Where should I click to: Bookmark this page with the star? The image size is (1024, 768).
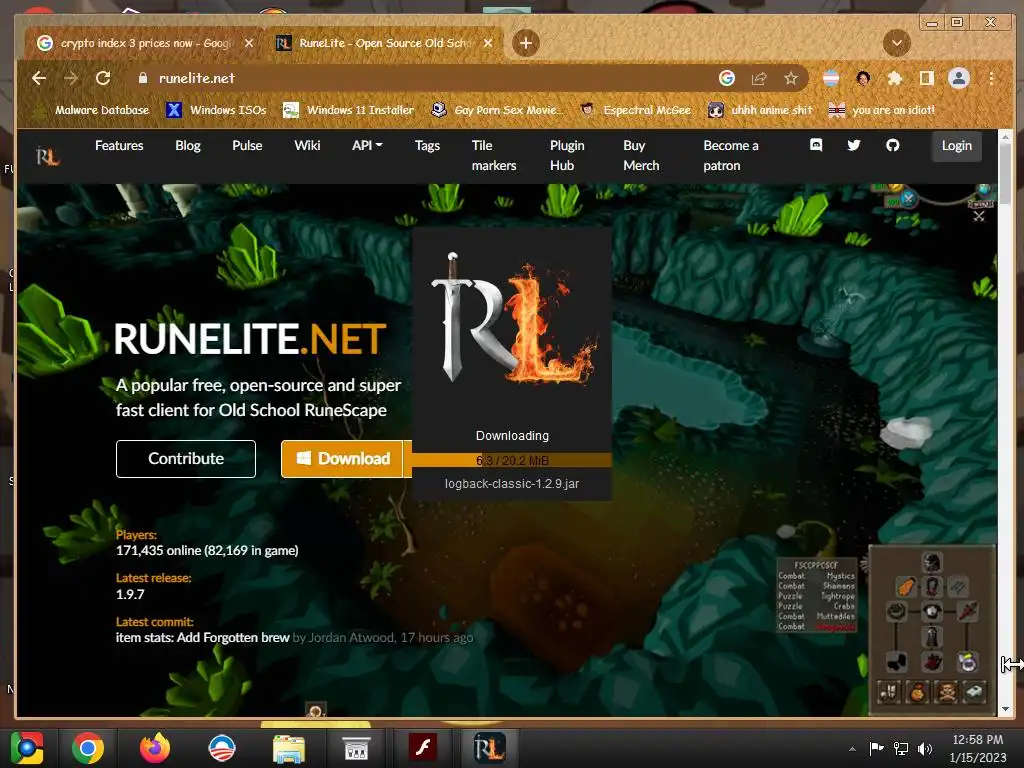coord(791,78)
